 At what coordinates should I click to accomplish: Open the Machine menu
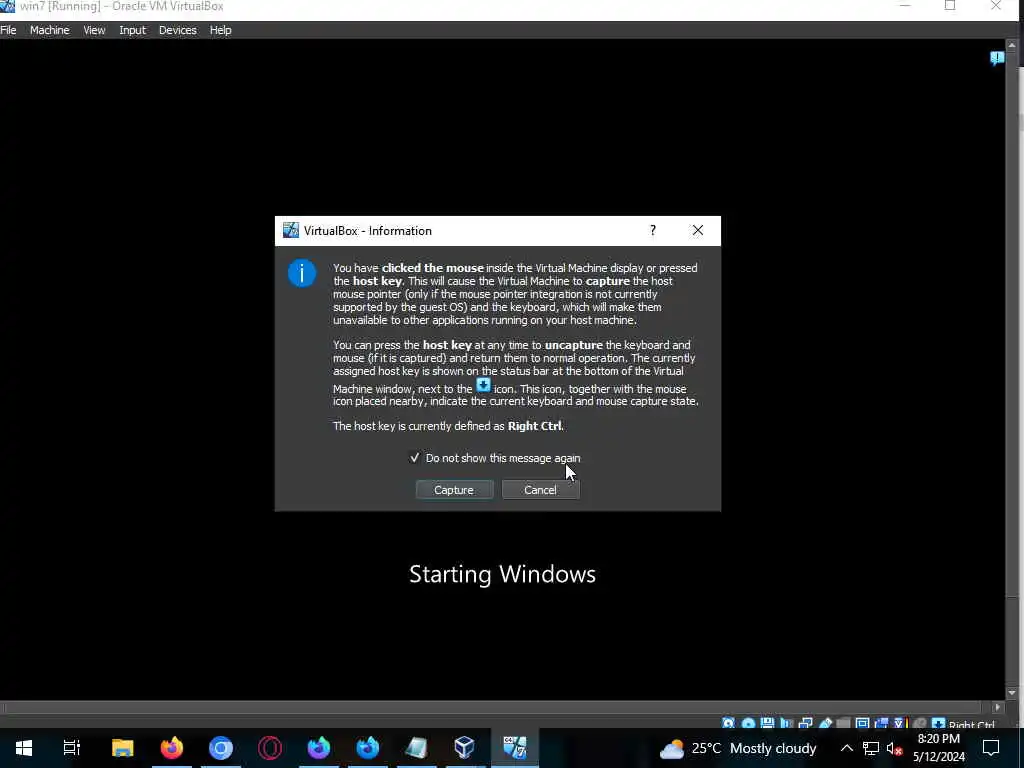(x=50, y=30)
